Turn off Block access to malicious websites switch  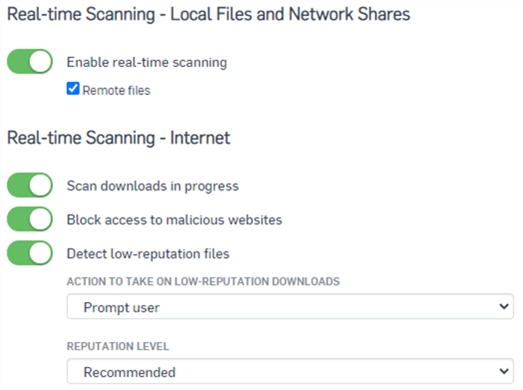[x=30, y=219]
